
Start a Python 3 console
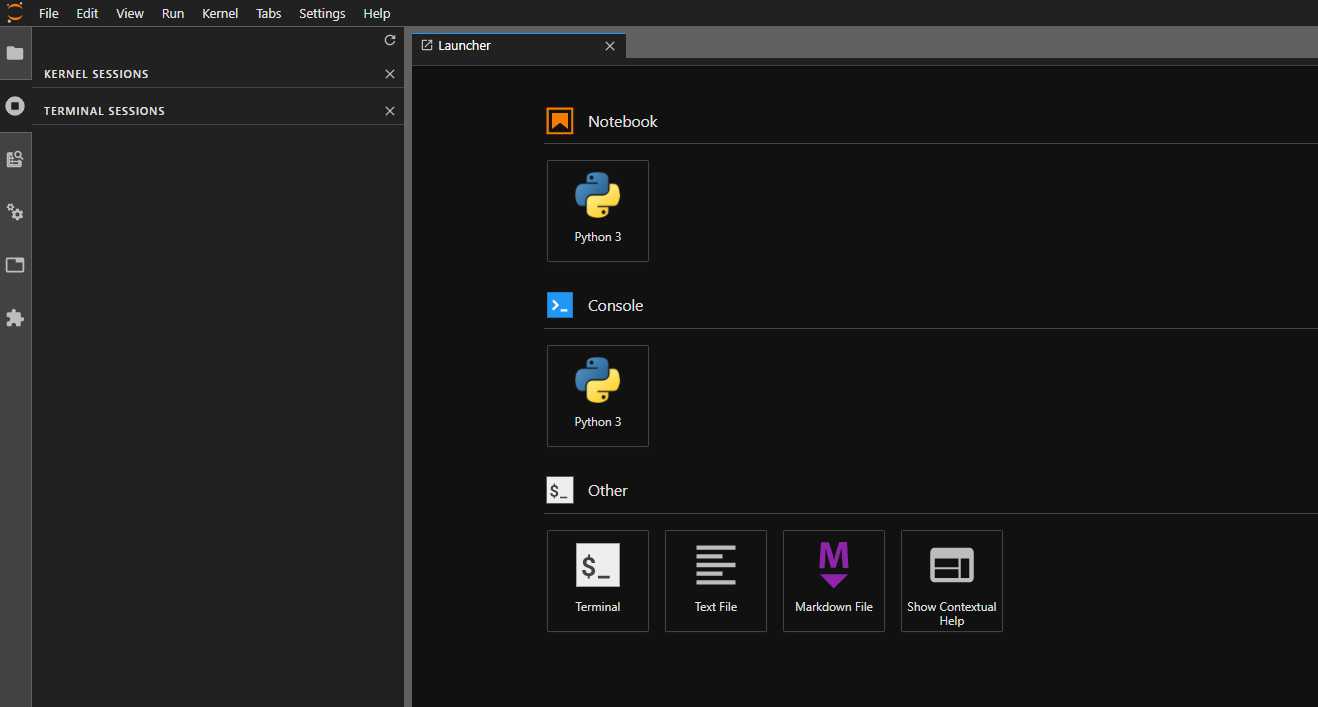(598, 396)
